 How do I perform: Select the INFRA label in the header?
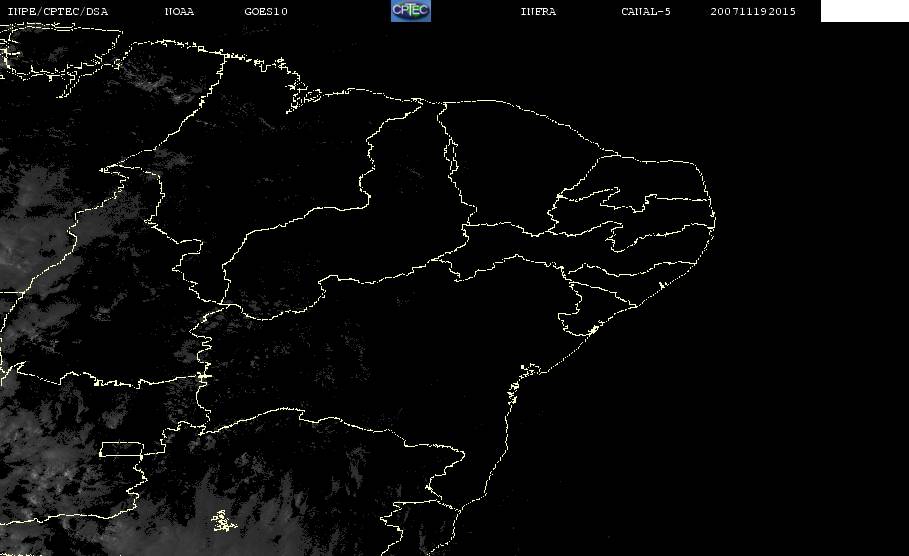[538, 11]
